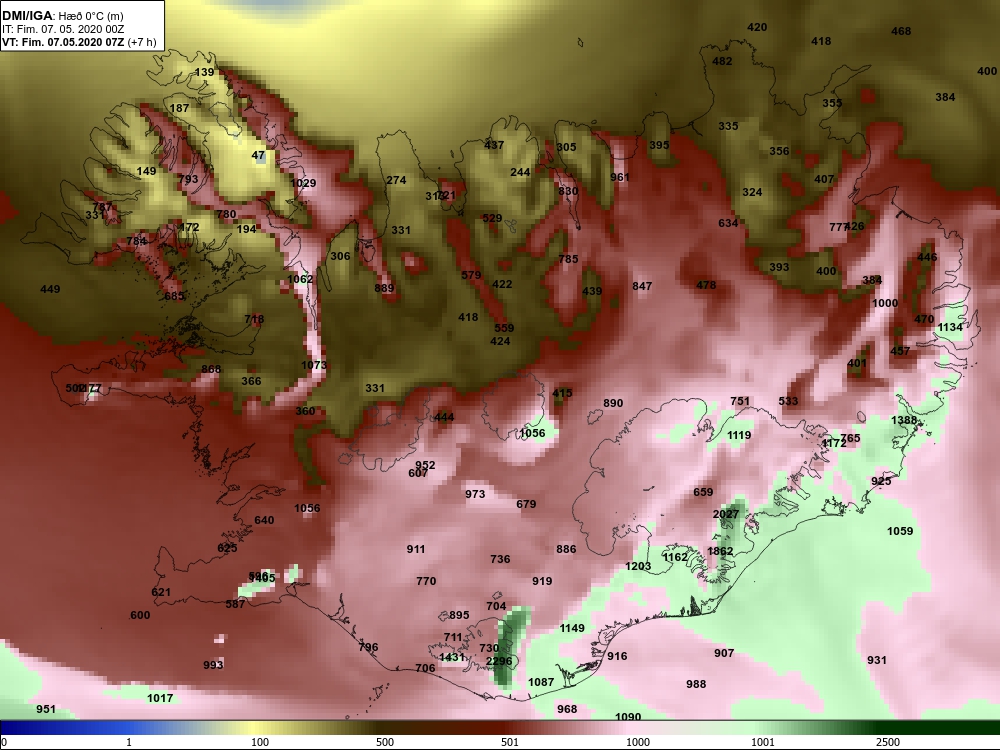The image size is (1000, 750).
Task: Click the 907 height value
Action: pos(724,653)
